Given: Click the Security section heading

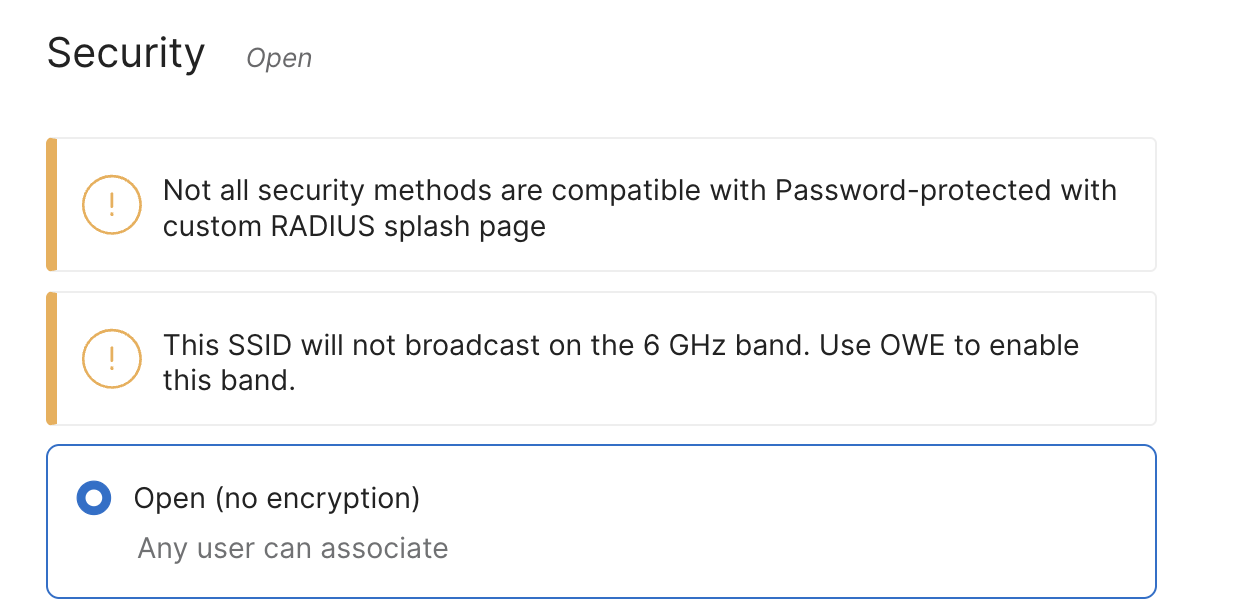Looking at the screenshot, I should coord(126,53).
